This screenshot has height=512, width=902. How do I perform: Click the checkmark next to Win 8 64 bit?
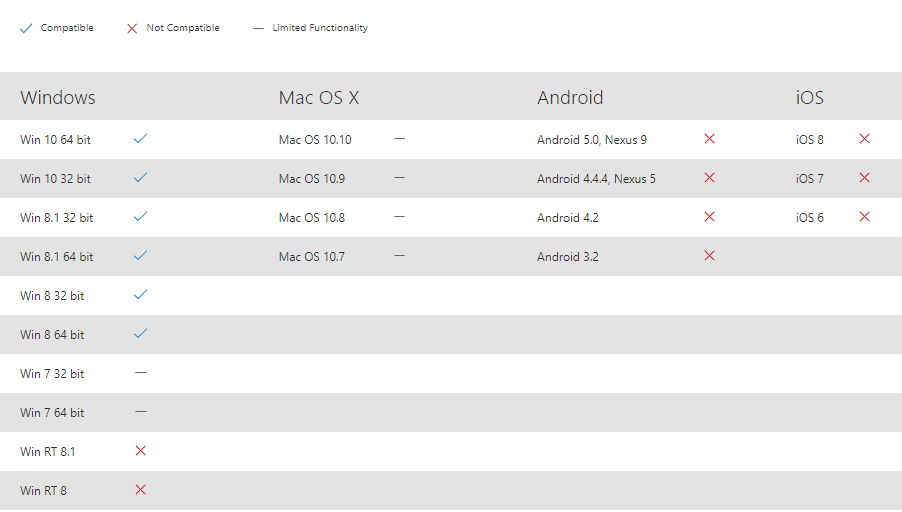point(140,334)
